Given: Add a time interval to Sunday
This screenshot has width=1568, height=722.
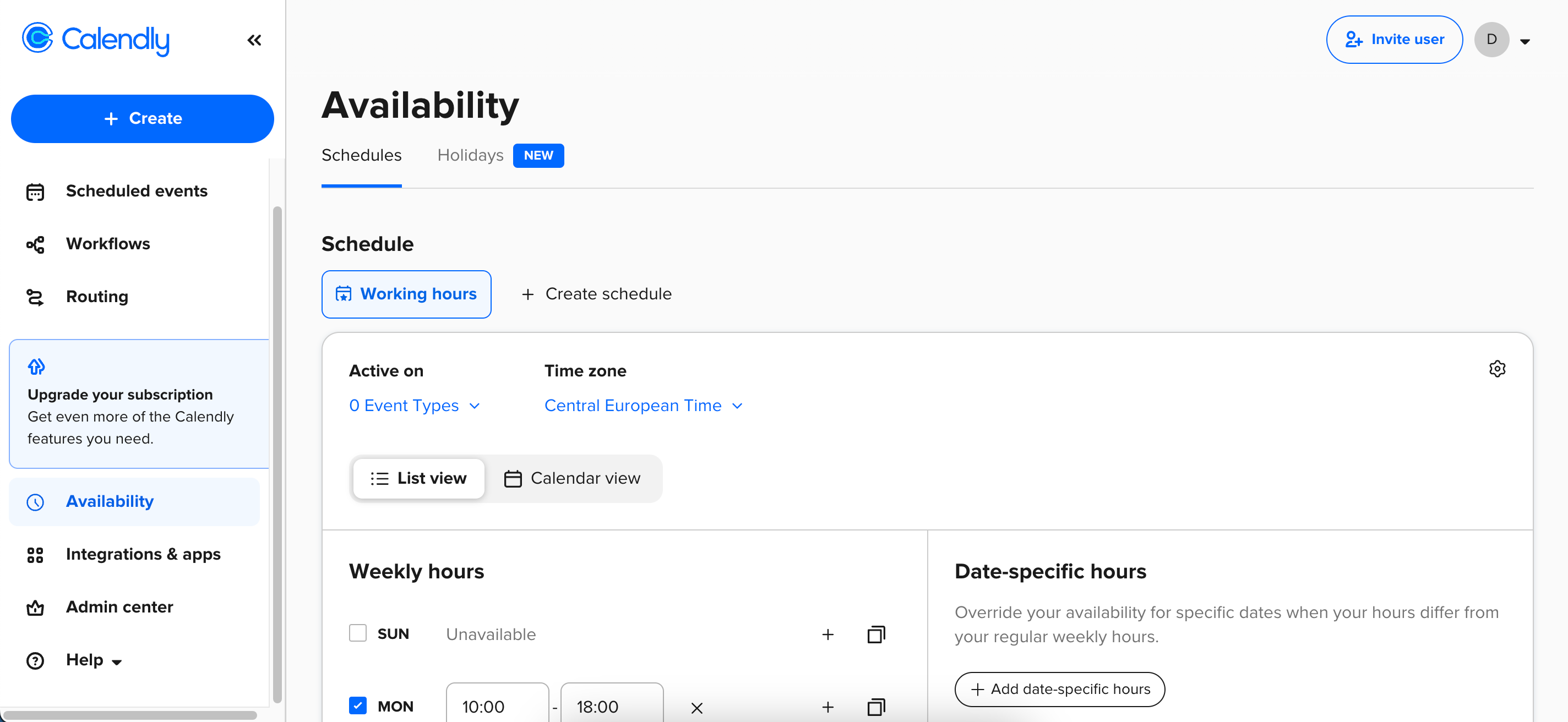Looking at the screenshot, I should tap(827, 635).
